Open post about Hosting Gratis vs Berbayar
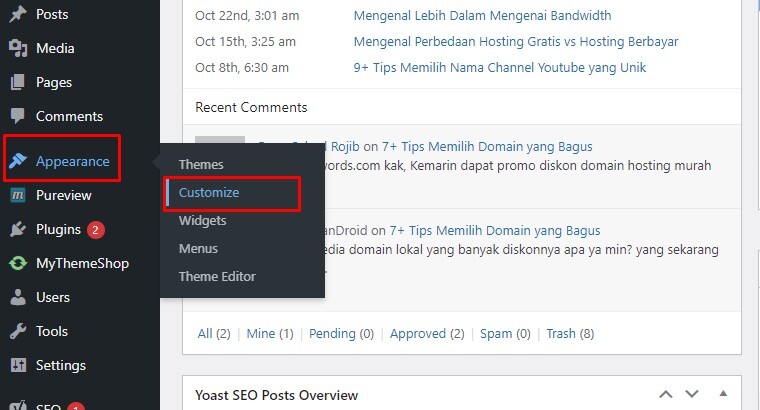760x410 pixels. 516,42
